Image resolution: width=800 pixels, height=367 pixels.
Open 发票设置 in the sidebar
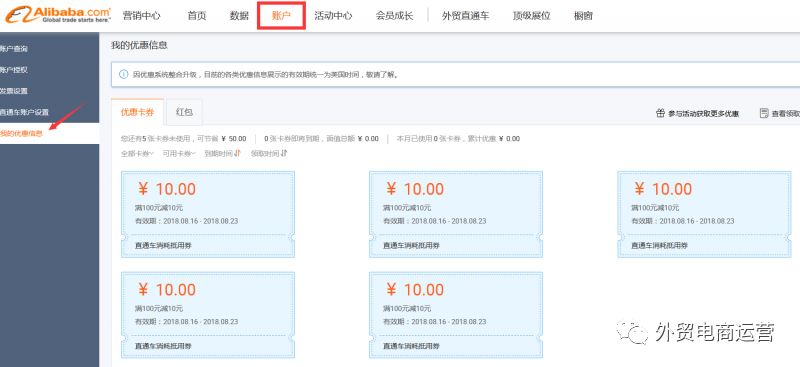14,91
